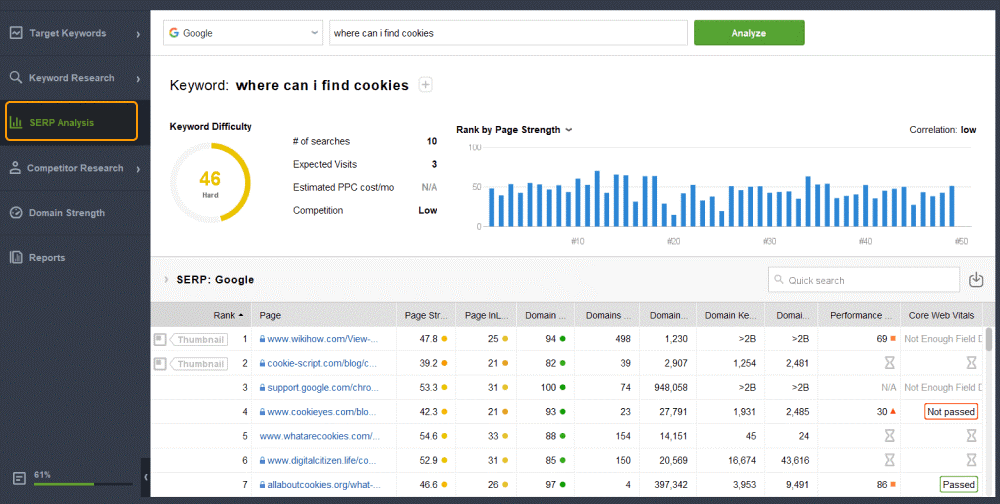Click the Passed badge for allaboutcookies
Viewport: 1000px width, 504px height.
click(x=959, y=484)
